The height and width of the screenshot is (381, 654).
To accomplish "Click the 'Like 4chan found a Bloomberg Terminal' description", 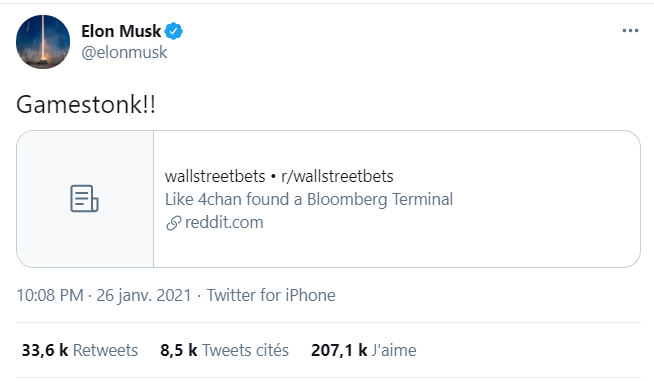I will (x=309, y=199).
